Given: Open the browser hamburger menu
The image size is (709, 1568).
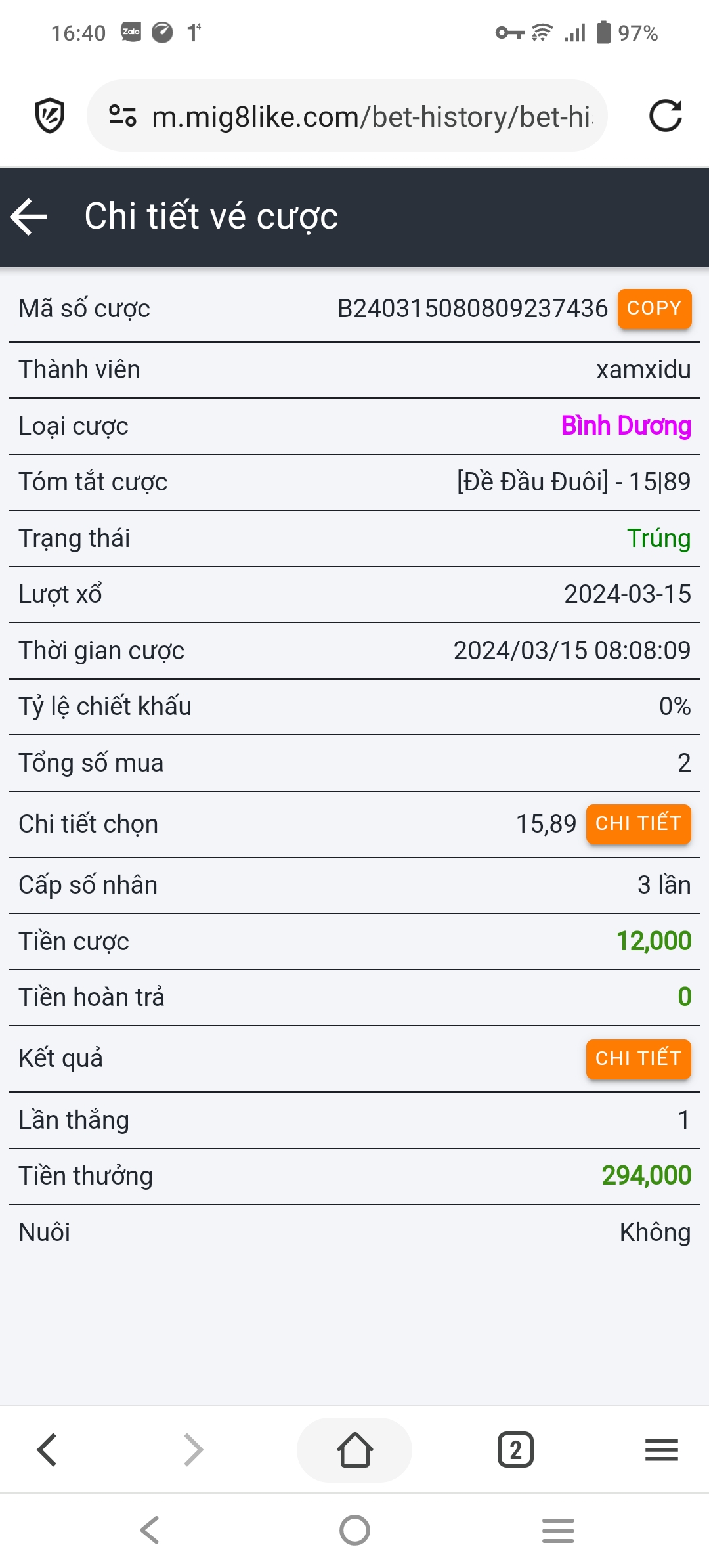Looking at the screenshot, I should 661,1449.
